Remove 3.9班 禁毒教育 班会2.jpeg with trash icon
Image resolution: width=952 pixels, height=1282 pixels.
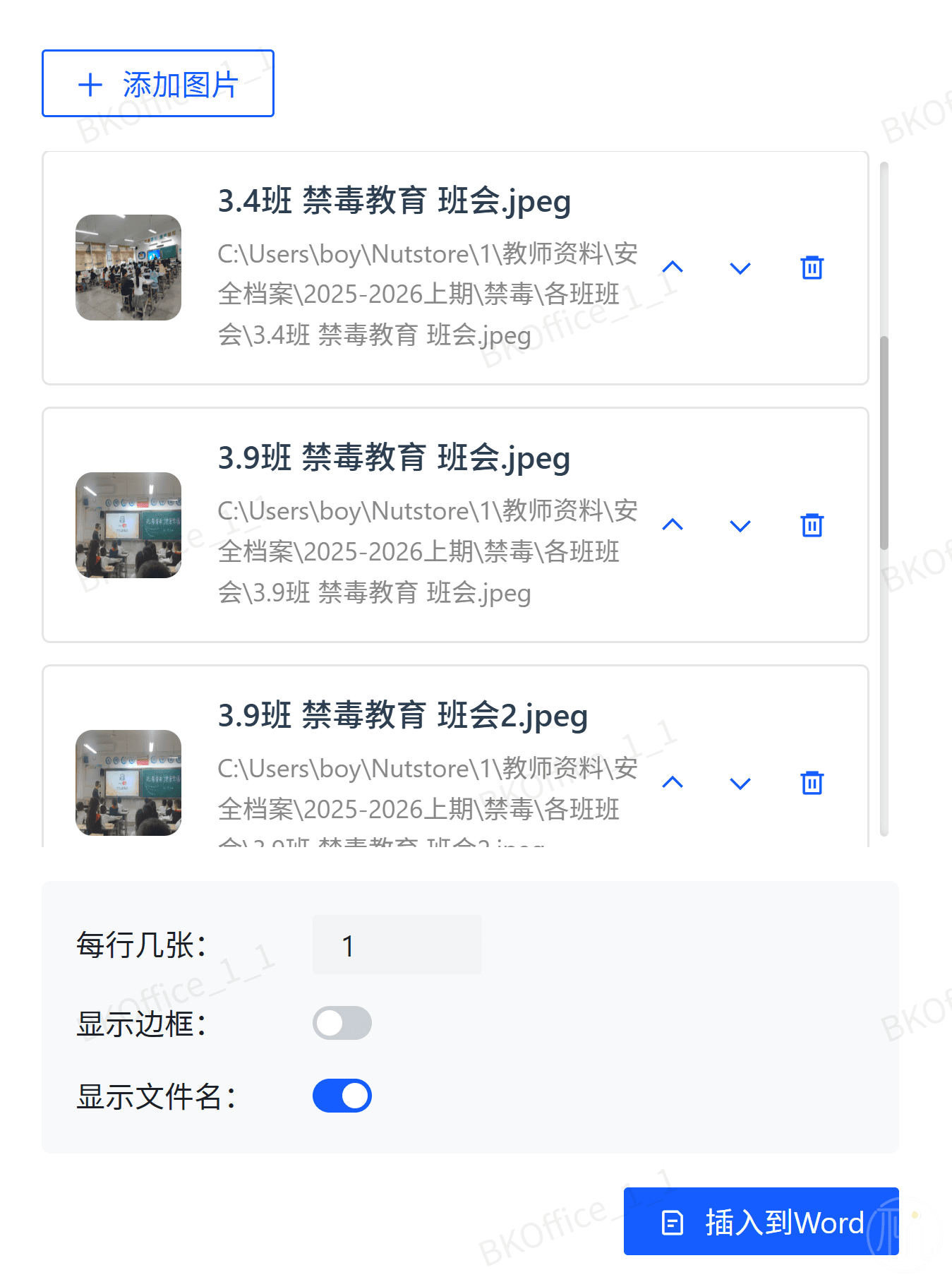(812, 783)
